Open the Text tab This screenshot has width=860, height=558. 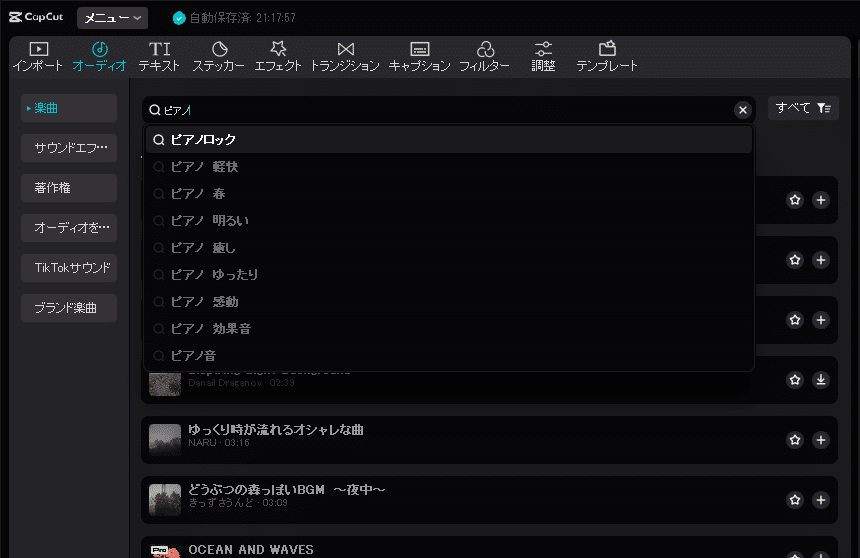[159, 57]
